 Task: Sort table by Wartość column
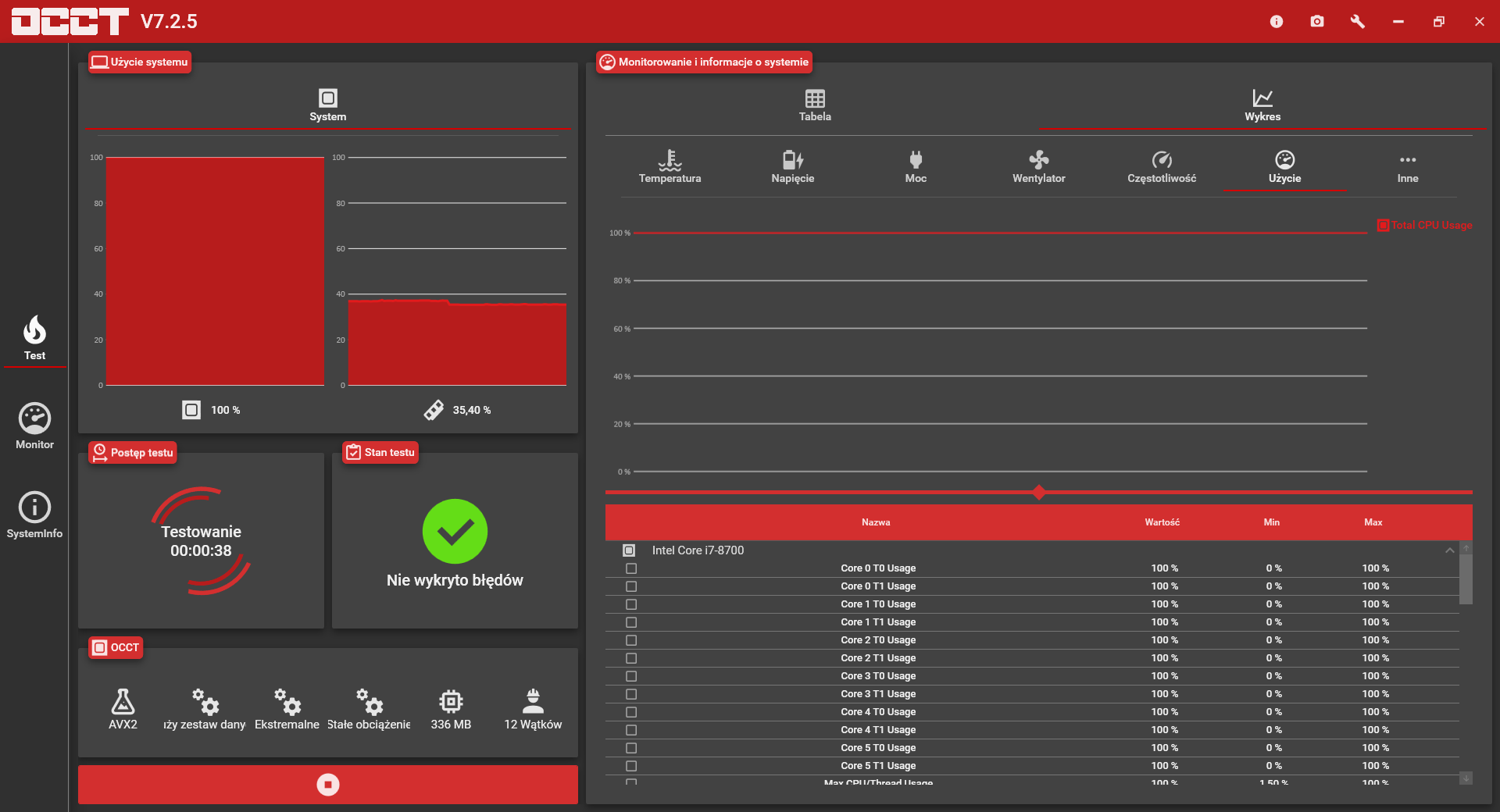click(x=1162, y=522)
